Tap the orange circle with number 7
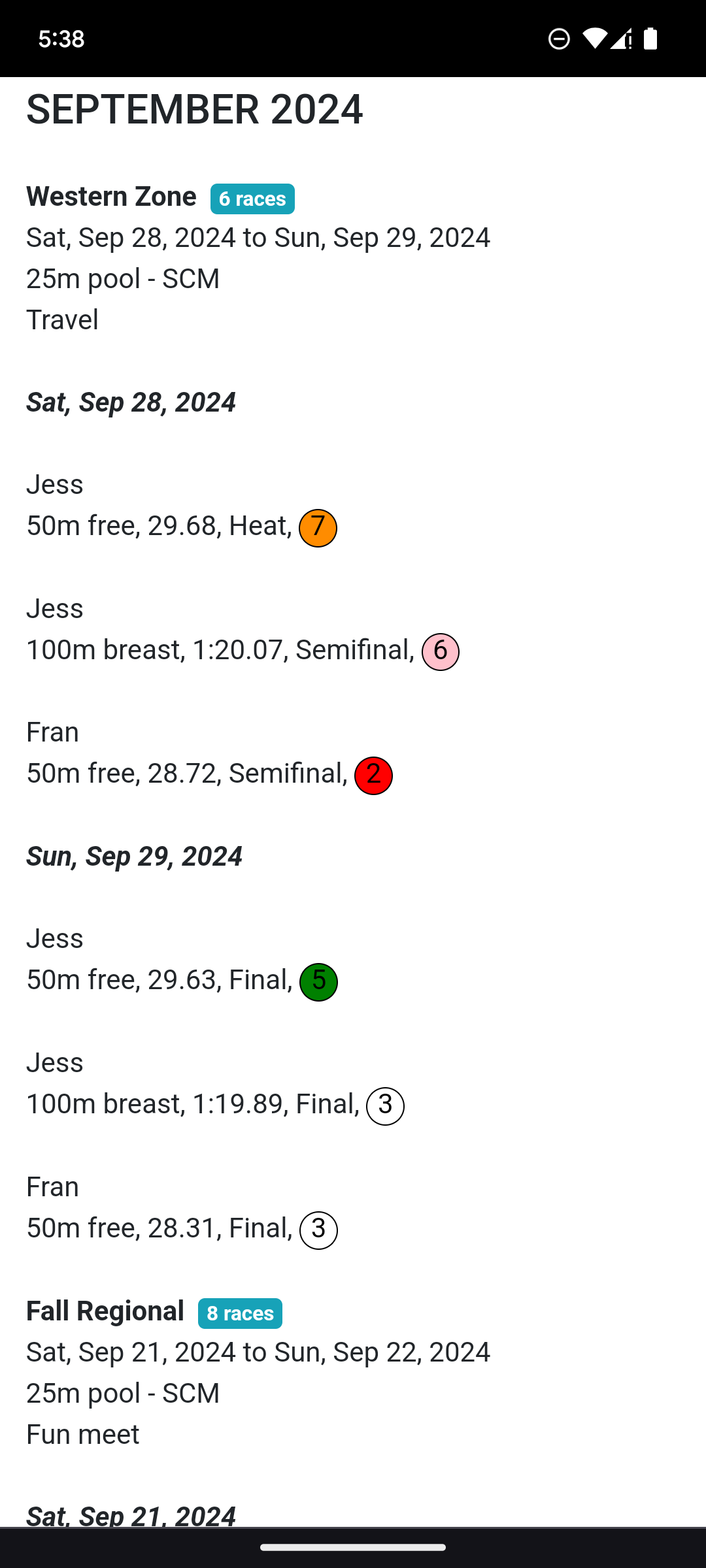This screenshot has width=706, height=1568. (318, 528)
